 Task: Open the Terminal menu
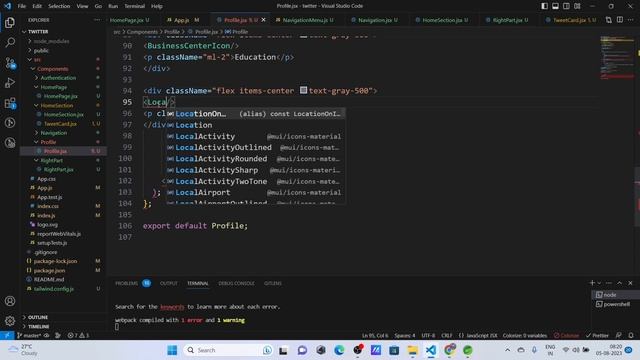point(134,6)
